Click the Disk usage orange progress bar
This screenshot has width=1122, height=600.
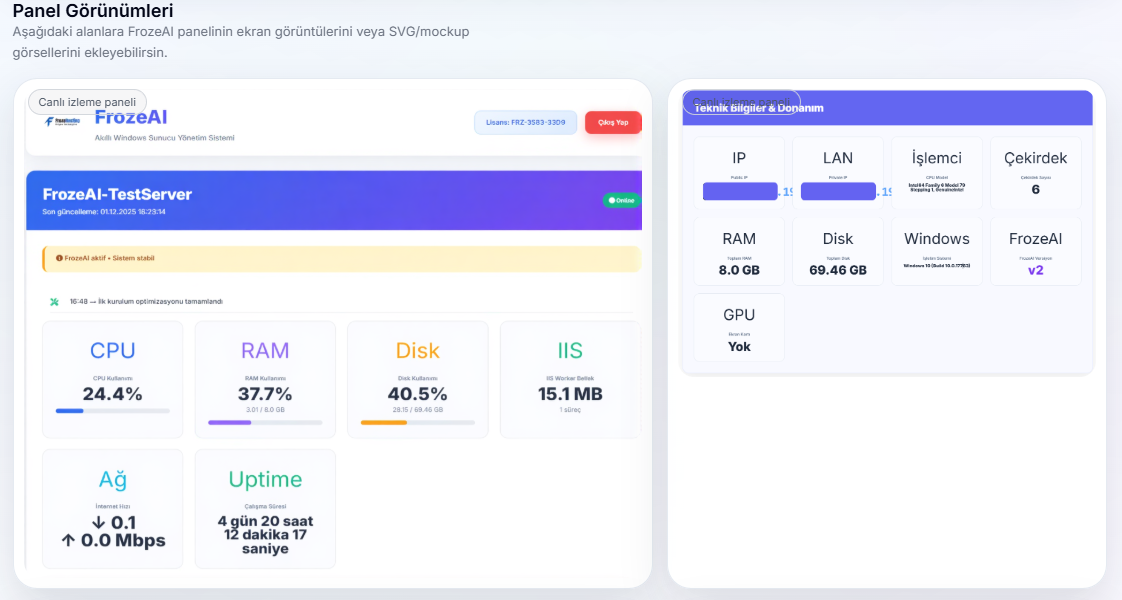coord(417,422)
